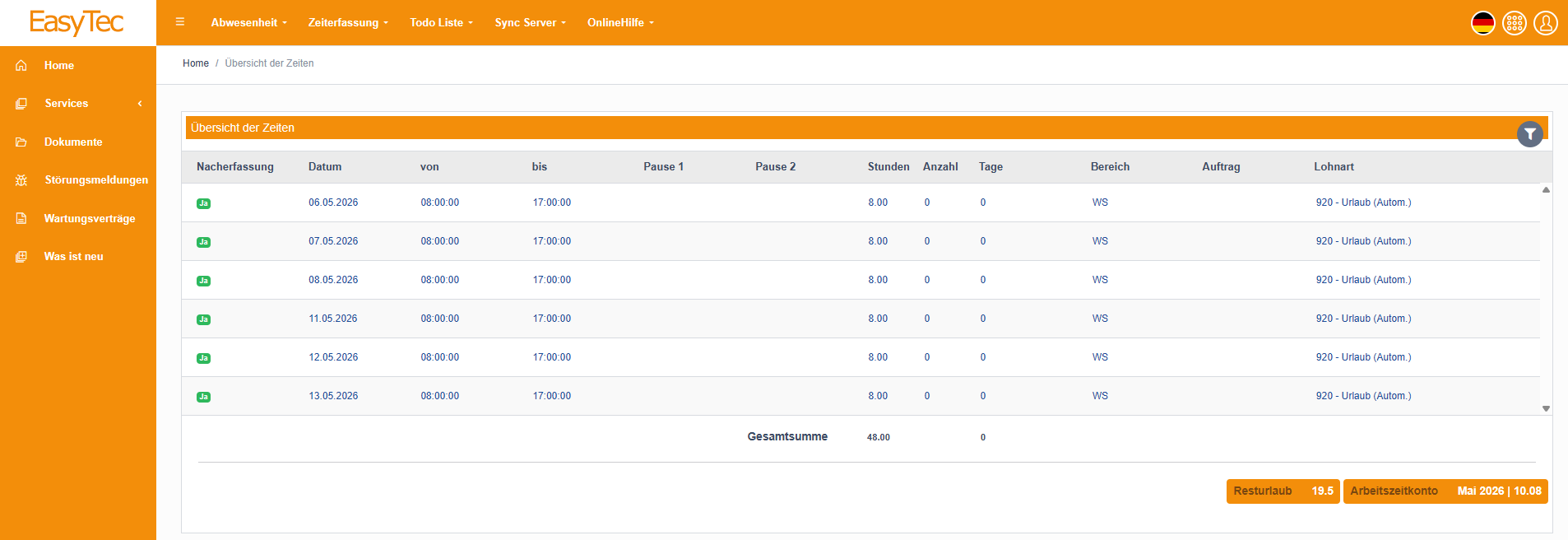Click the Home breadcrumb link

click(196, 63)
